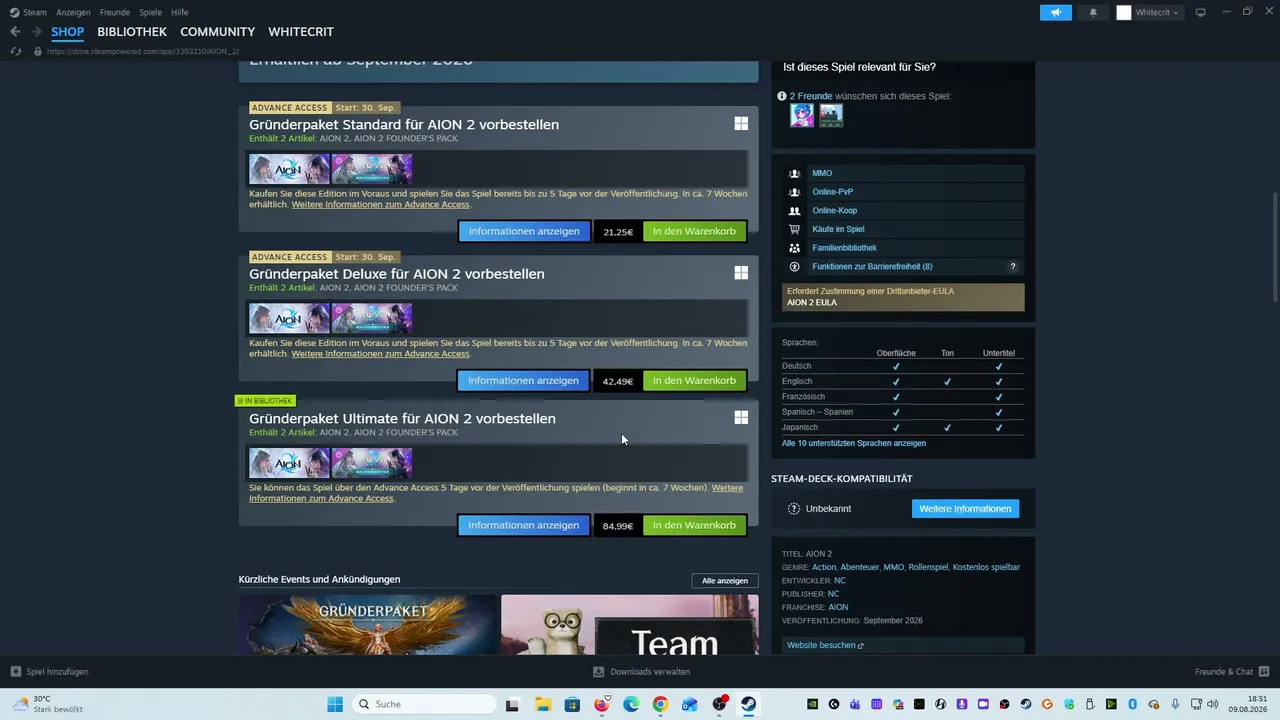The width and height of the screenshot is (1280, 720).
Task: Open the accessibility features help question mark
Action: click(1013, 267)
